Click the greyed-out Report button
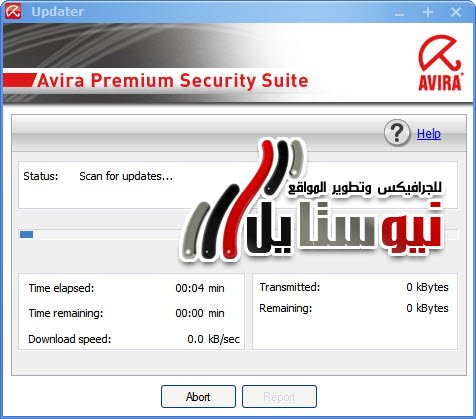Viewport: 476px width, 419px height. point(279,397)
